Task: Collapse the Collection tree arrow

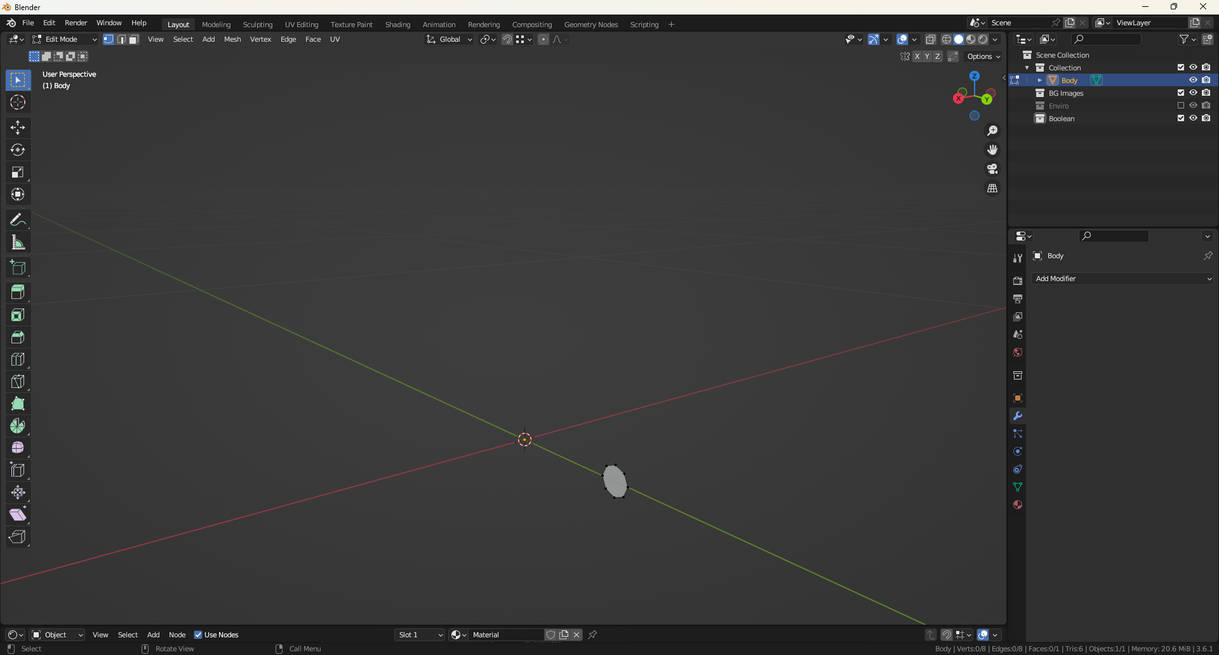Action: (x=1027, y=67)
